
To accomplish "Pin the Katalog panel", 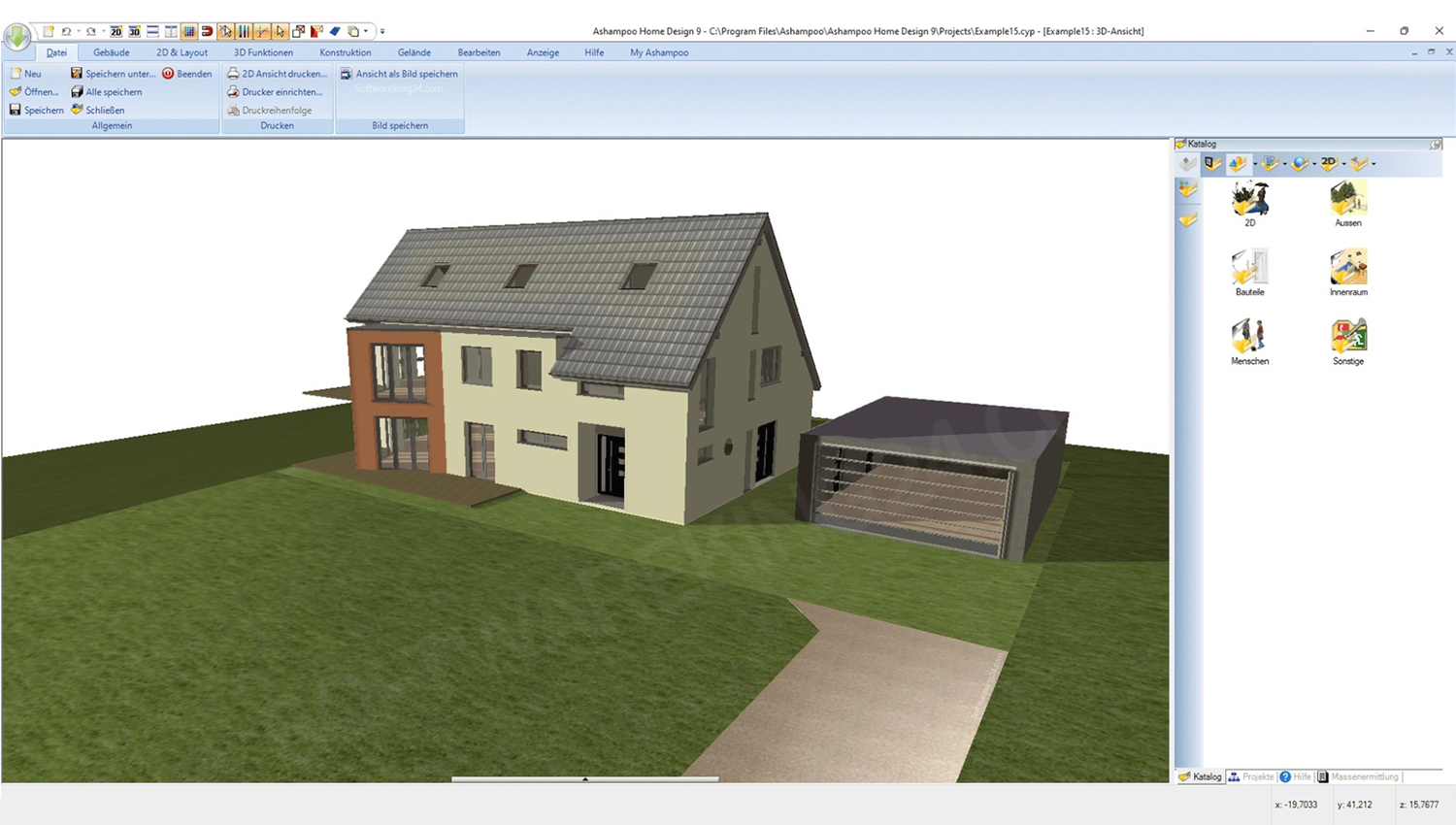I will point(1436,144).
